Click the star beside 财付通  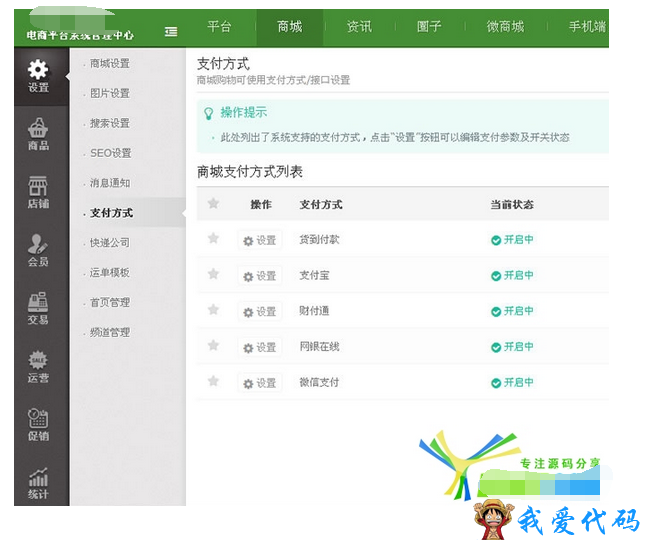213,310
